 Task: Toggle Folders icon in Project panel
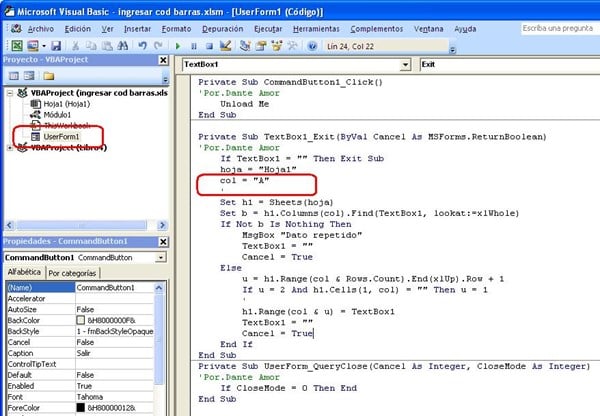pos(48,78)
